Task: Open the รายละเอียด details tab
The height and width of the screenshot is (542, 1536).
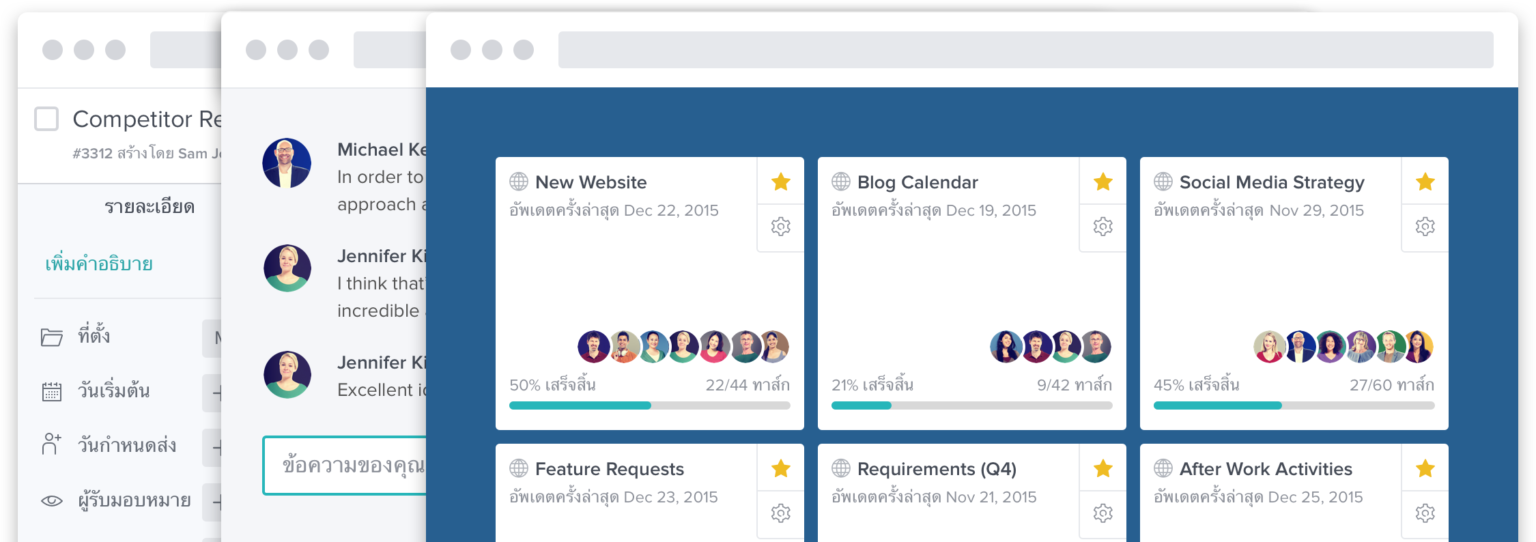Action: click(149, 207)
